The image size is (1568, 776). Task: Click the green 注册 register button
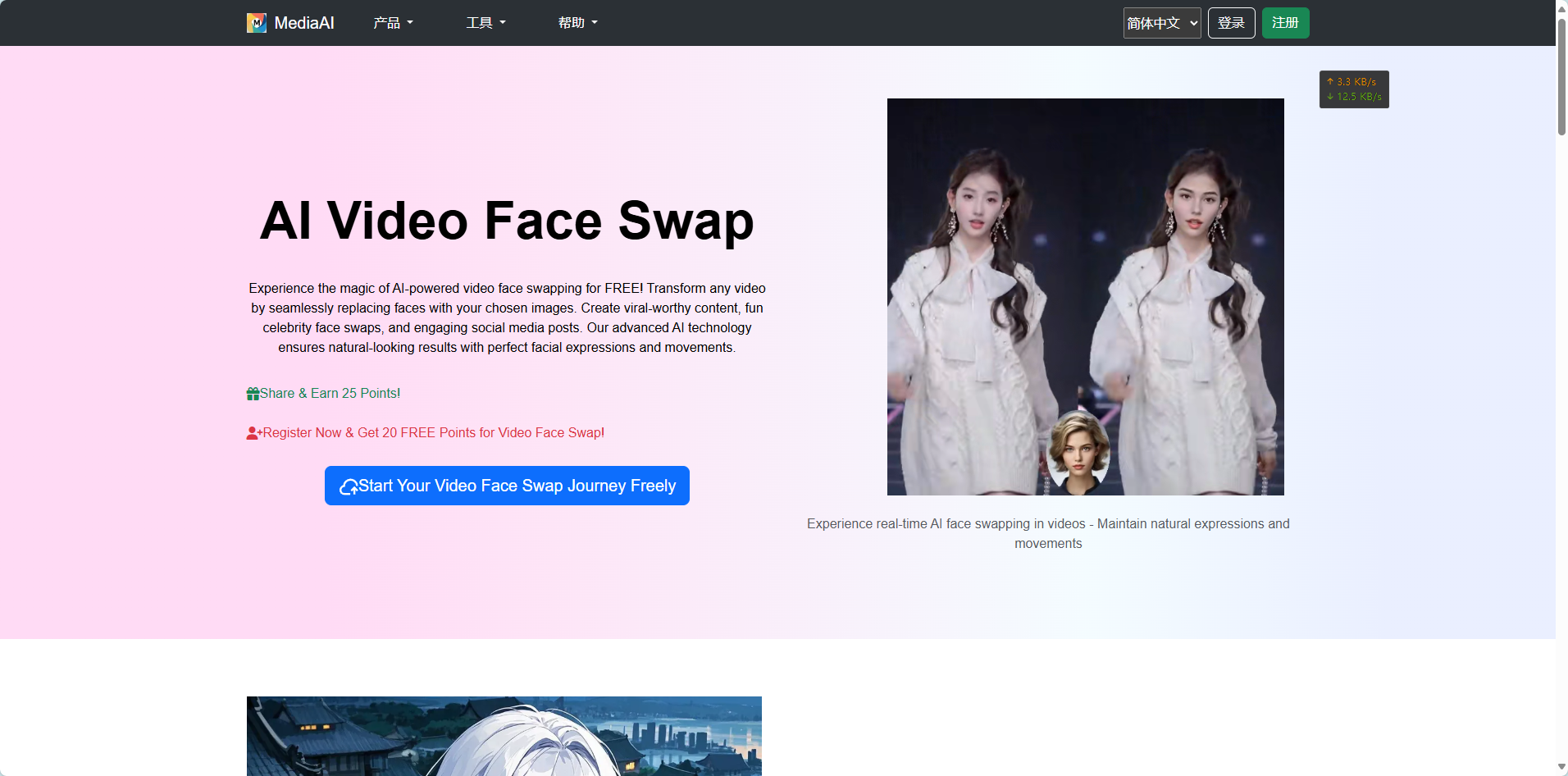pos(1286,23)
